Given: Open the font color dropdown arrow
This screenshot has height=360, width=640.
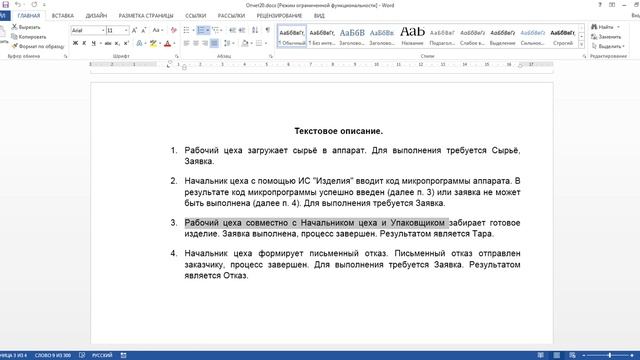Looking at the screenshot, I should [x=174, y=43].
